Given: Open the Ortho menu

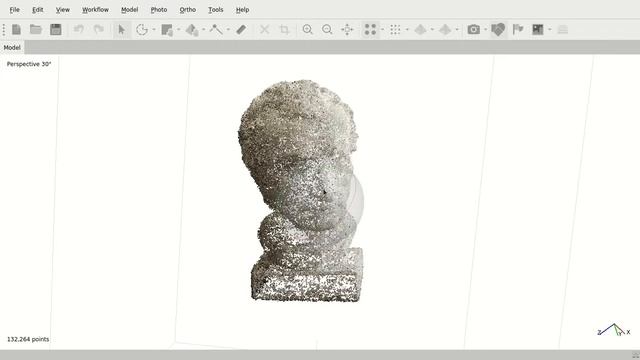Looking at the screenshot, I should click(x=188, y=10).
